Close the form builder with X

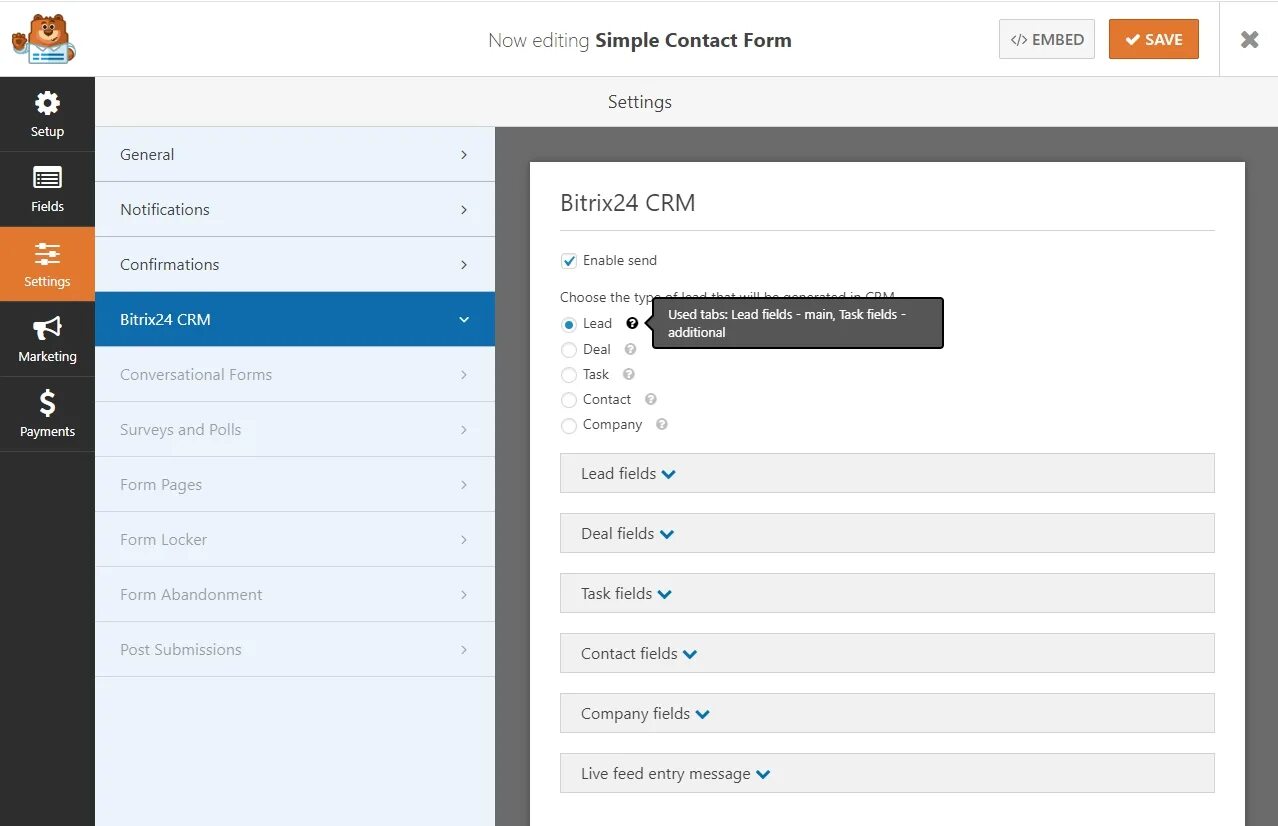[1249, 40]
